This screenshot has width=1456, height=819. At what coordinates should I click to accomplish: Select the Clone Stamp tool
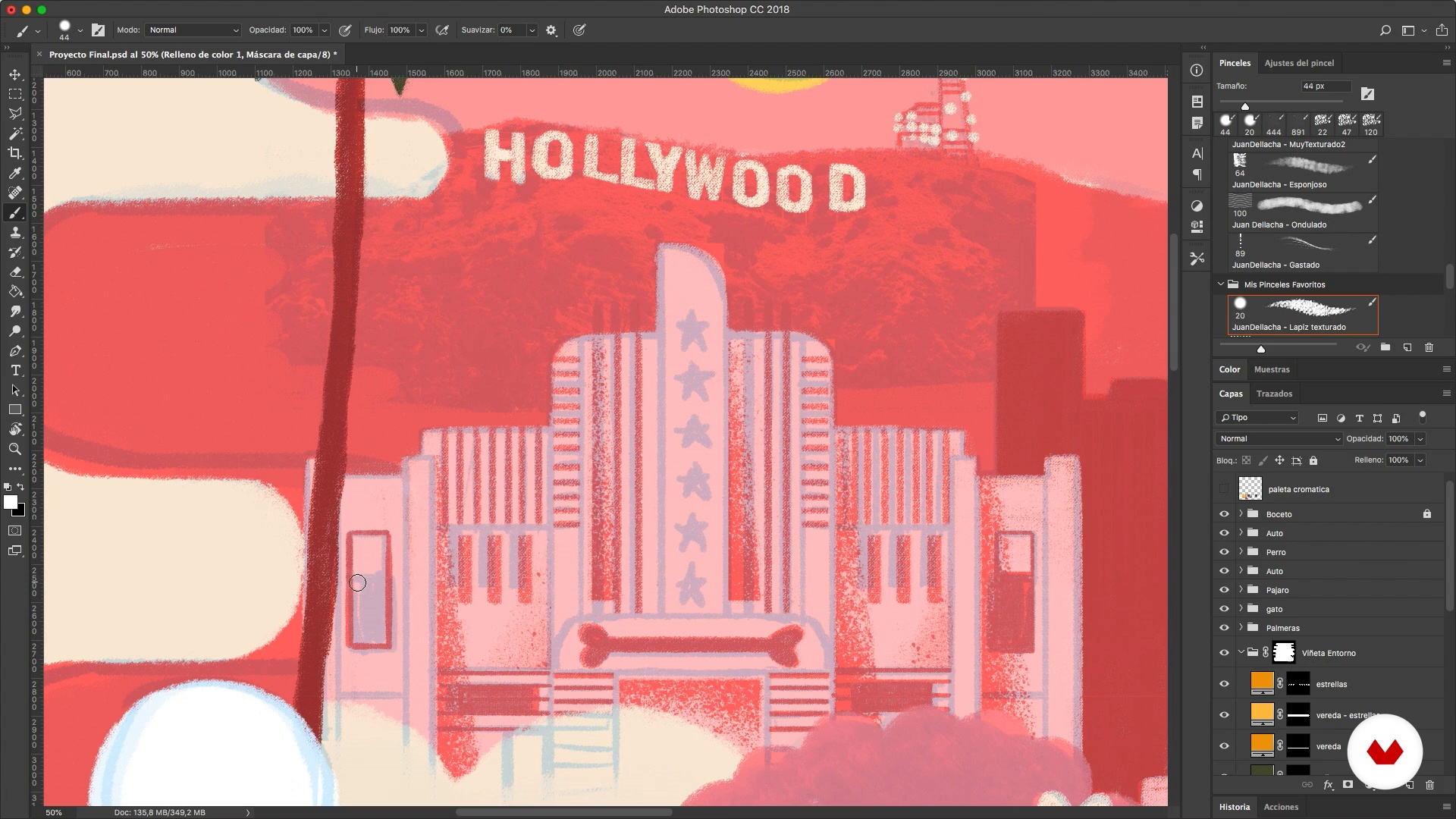tap(15, 232)
